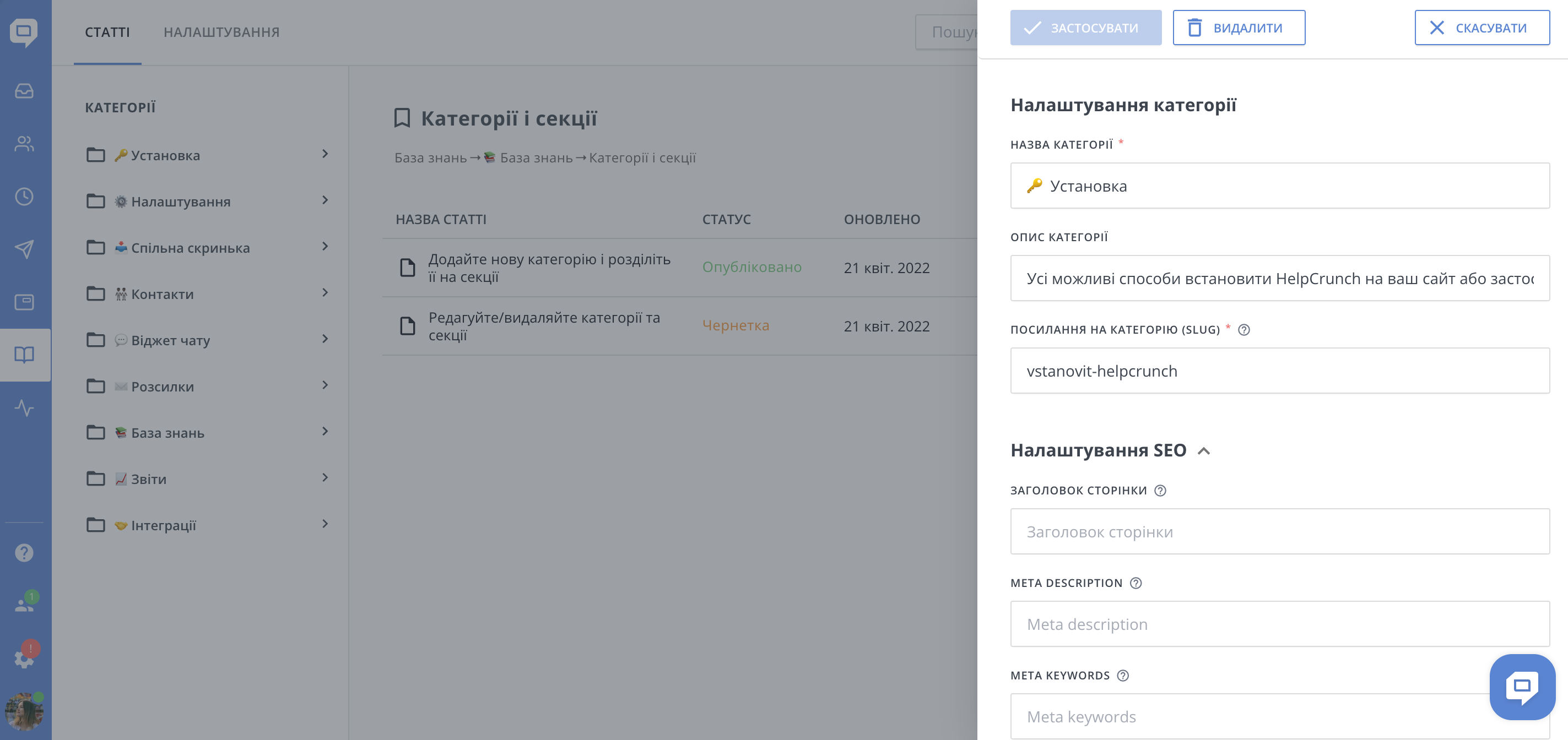This screenshot has width=1568, height=740.
Task: Expand the Установка category chevron
Action: (325, 154)
